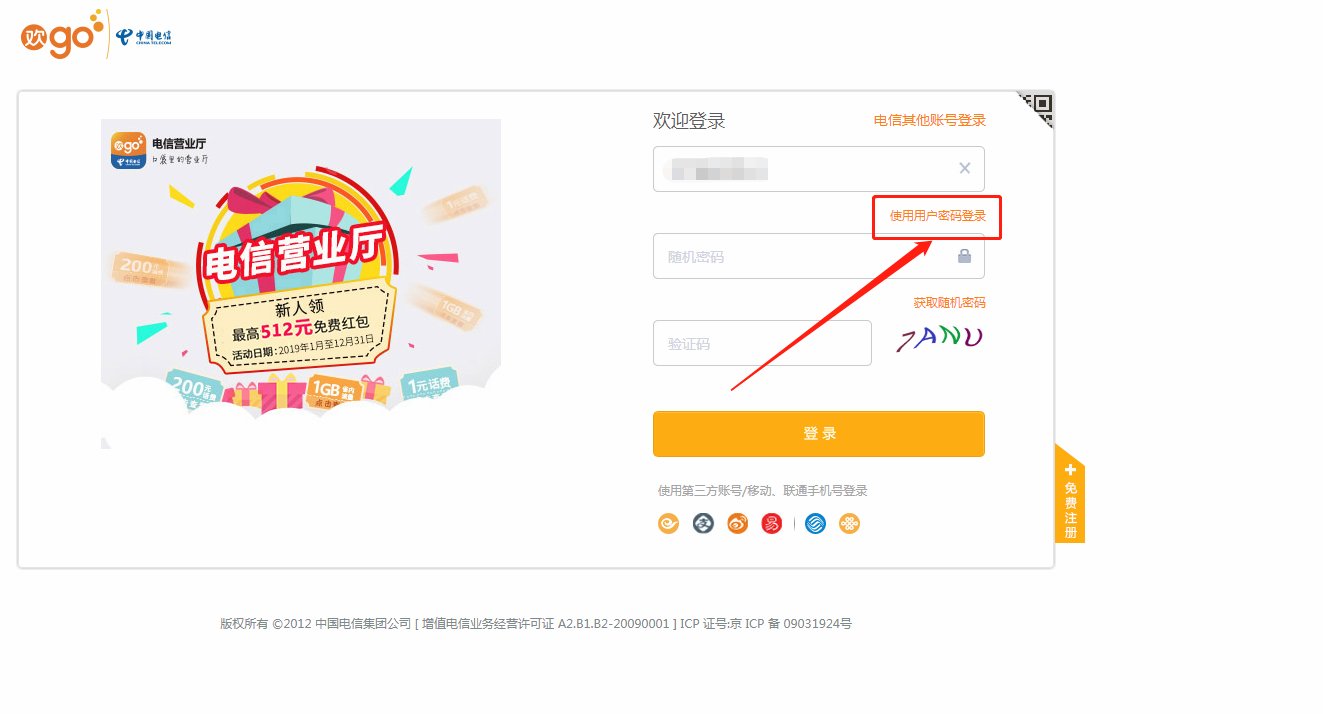The width and height of the screenshot is (1323, 714).
Task: Select the NetEase login icon
Action: click(x=771, y=523)
